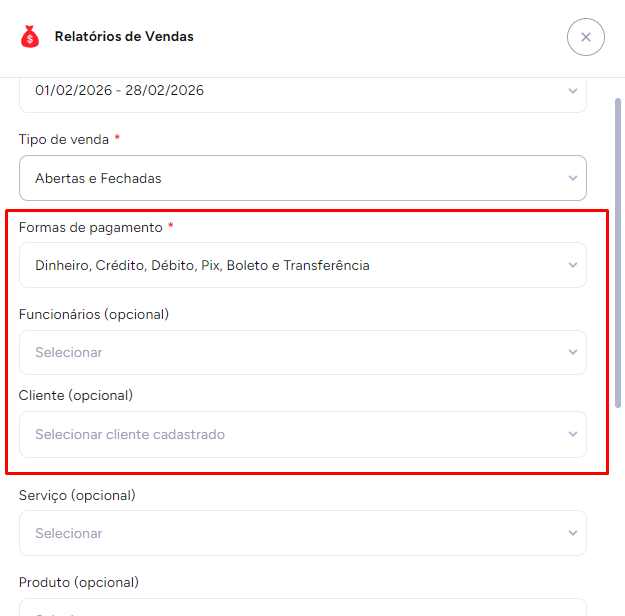Click the chevron in Cliente field
The image size is (625, 616).
click(573, 434)
